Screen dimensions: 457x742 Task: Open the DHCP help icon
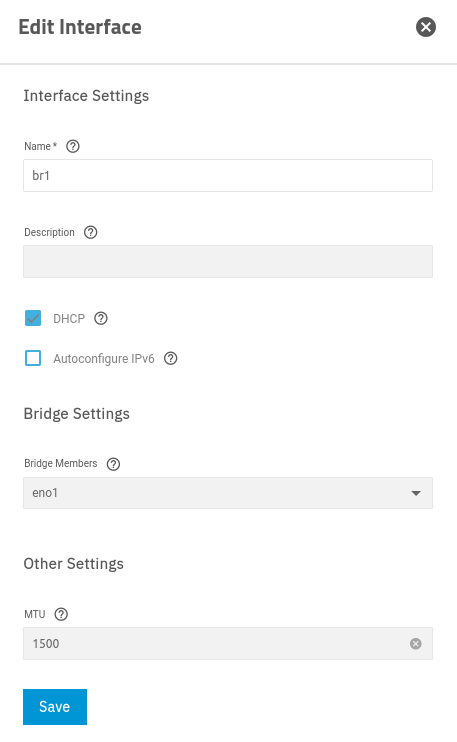pyautogui.click(x=101, y=318)
